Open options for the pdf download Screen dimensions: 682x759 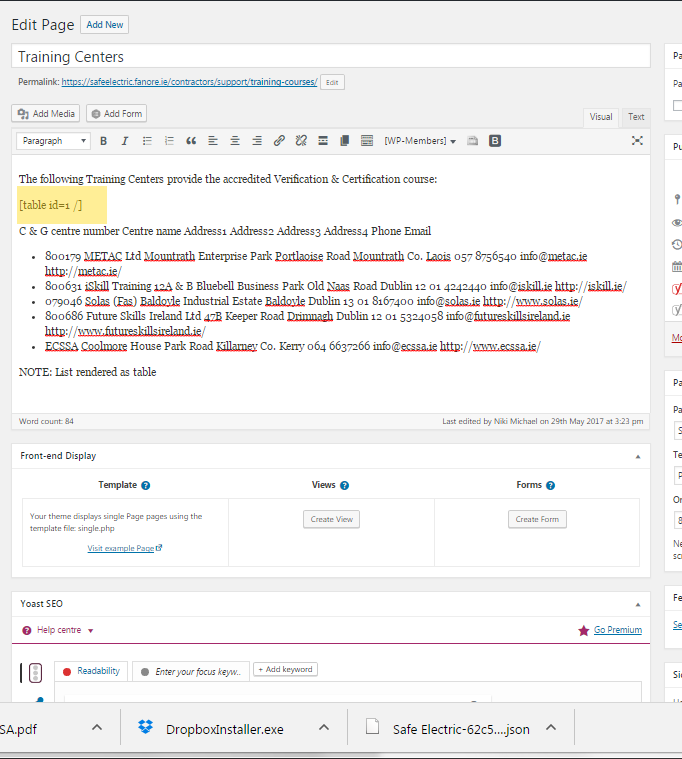click(97, 728)
